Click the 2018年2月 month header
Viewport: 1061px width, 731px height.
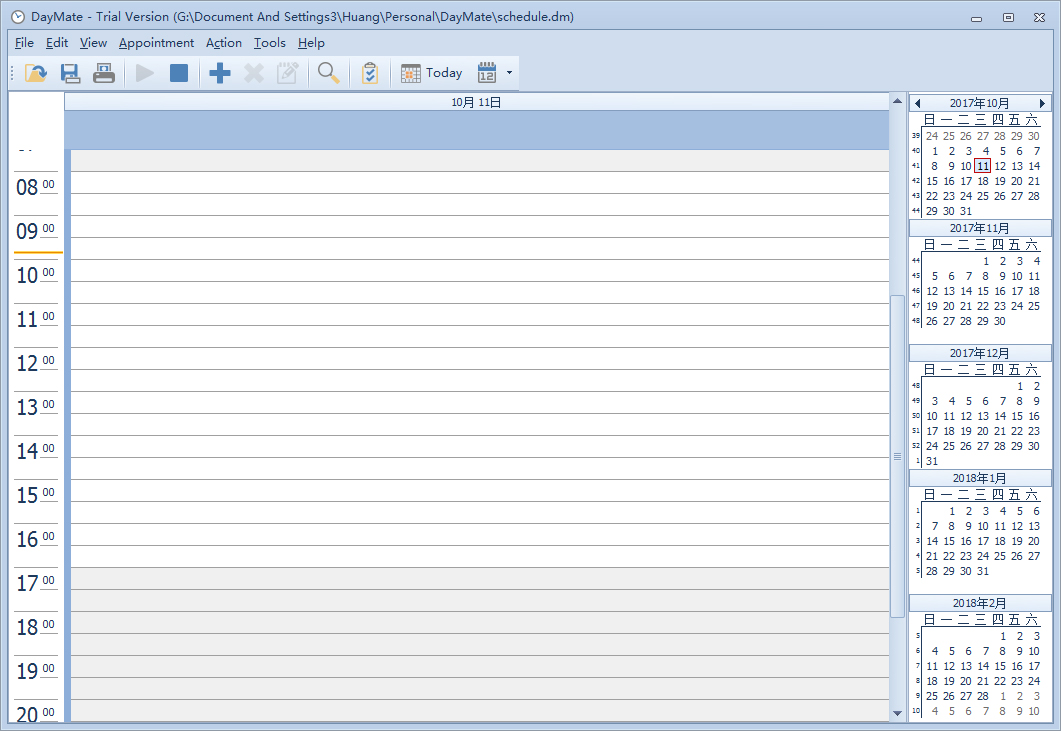coord(979,603)
